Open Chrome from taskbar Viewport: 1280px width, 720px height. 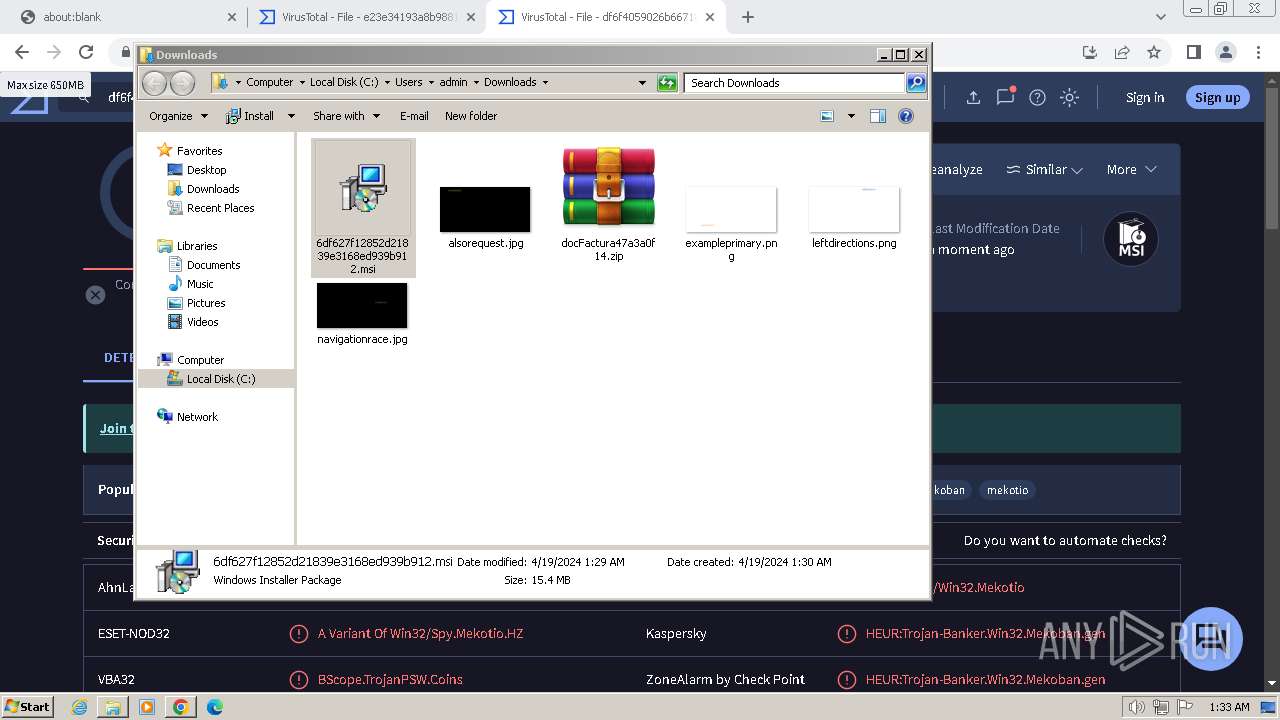coord(181,706)
